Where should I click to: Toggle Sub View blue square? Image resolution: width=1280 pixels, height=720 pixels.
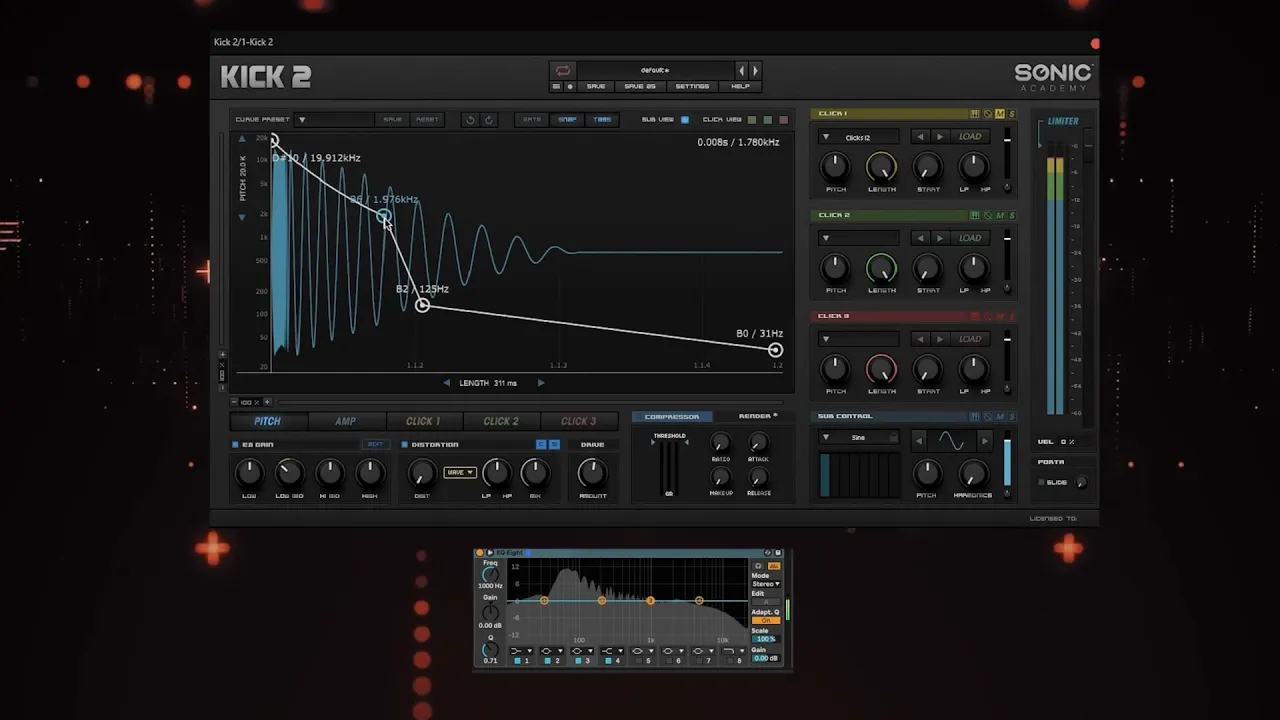[685, 120]
